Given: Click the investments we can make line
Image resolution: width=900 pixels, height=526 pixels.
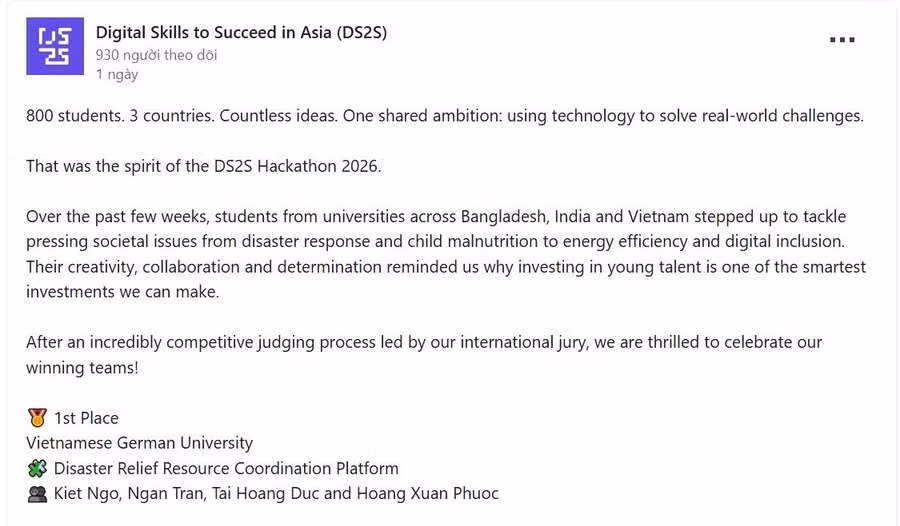Looking at the screenshot, I should [122, 292].
